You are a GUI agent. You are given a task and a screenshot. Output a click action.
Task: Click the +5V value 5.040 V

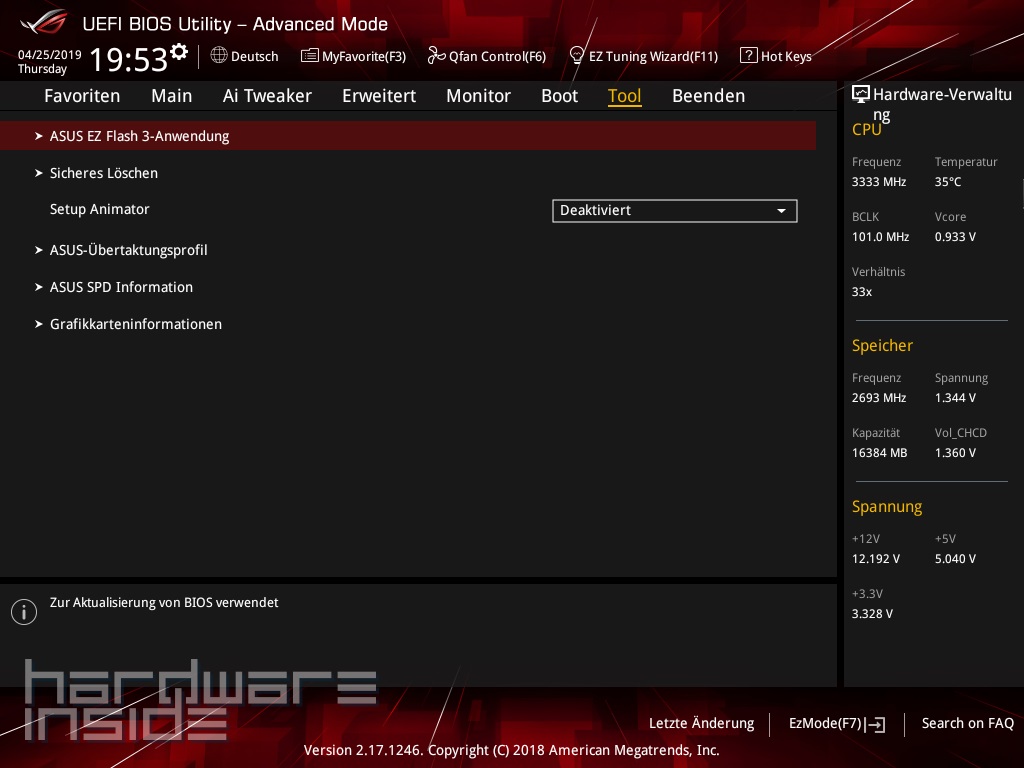pyautogui.click(x=955, y=559)
